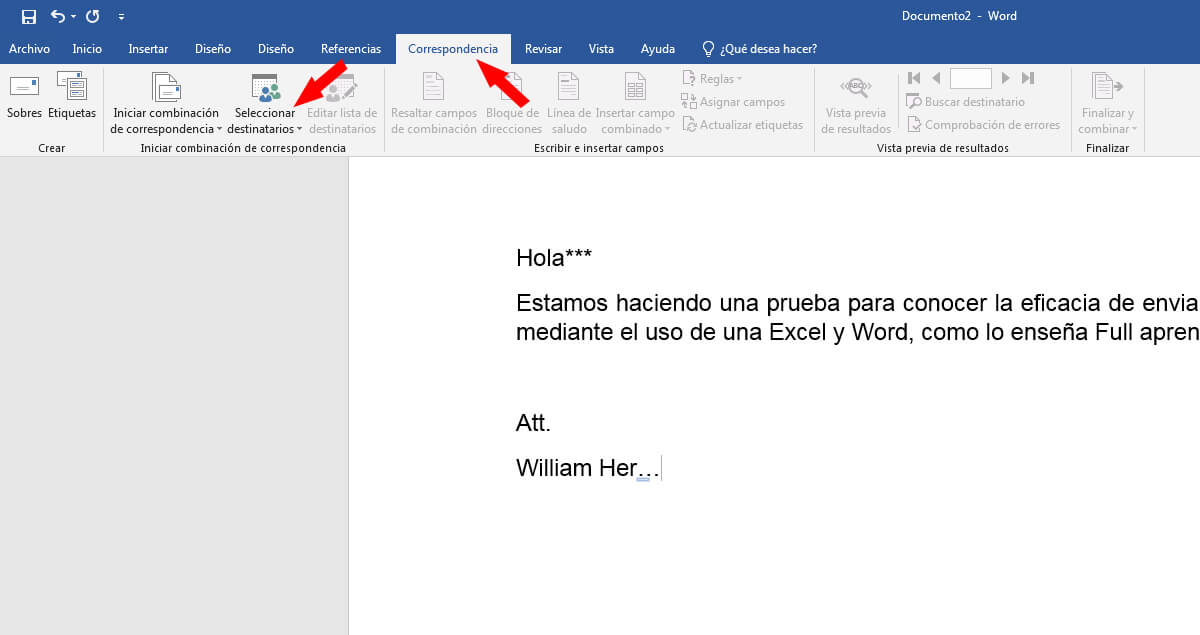Switch to the Referencias tab
The height and width of the screenshot is (635, 1200).
351,49
